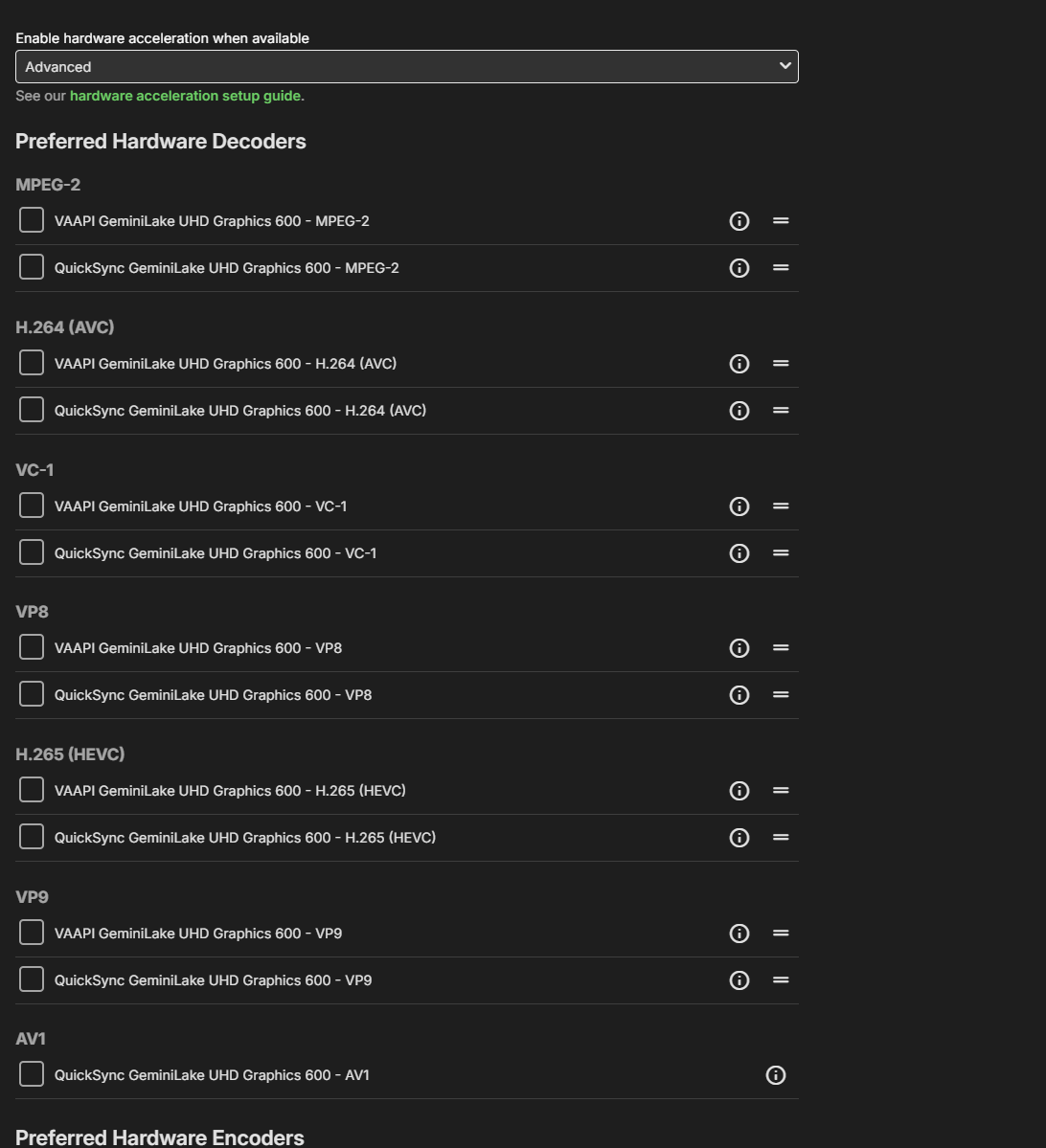Open the hardware acceleration Advanced dropdown

click(x=406, y=67)
